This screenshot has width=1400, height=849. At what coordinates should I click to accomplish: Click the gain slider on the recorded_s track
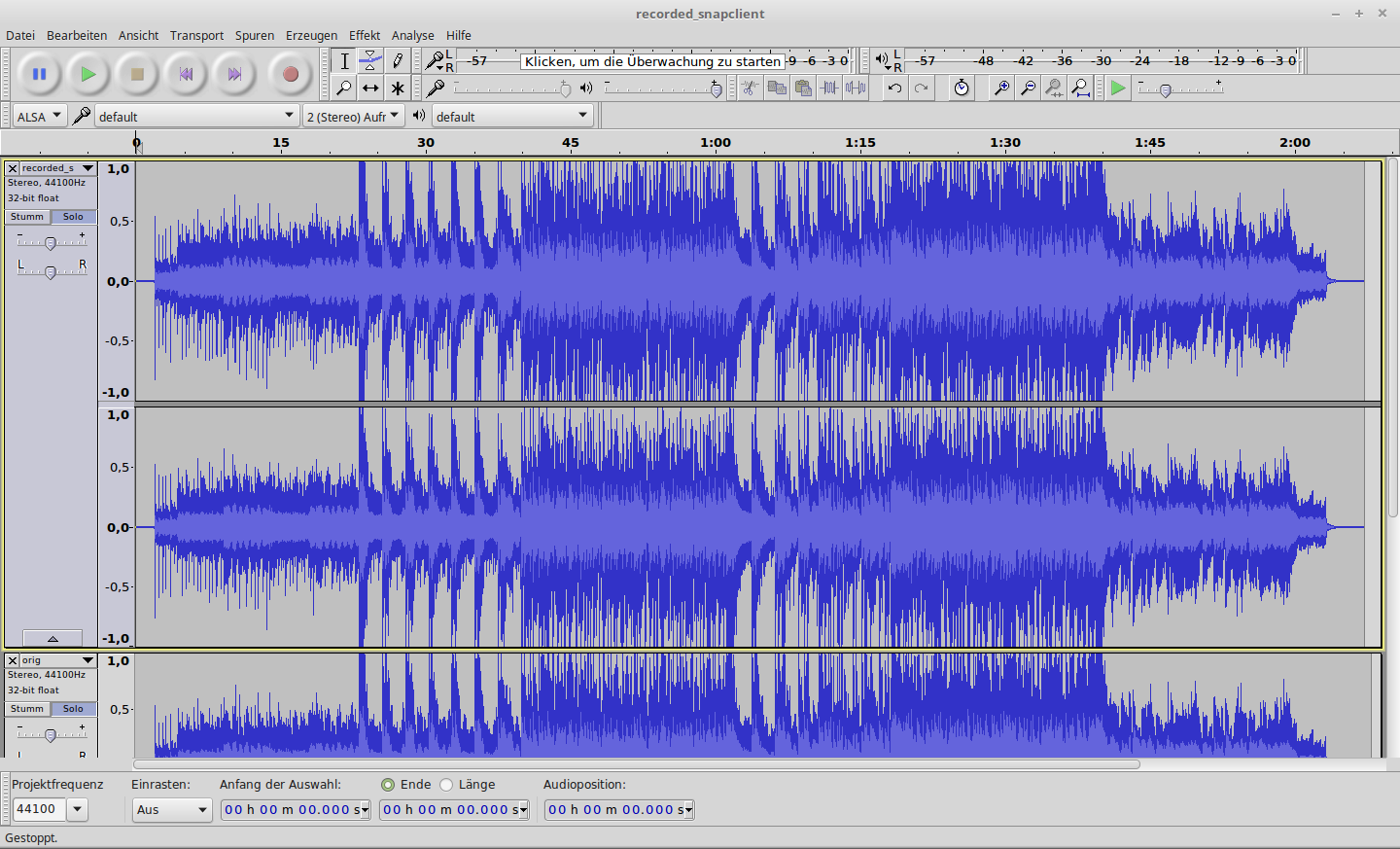coord(51,241)
